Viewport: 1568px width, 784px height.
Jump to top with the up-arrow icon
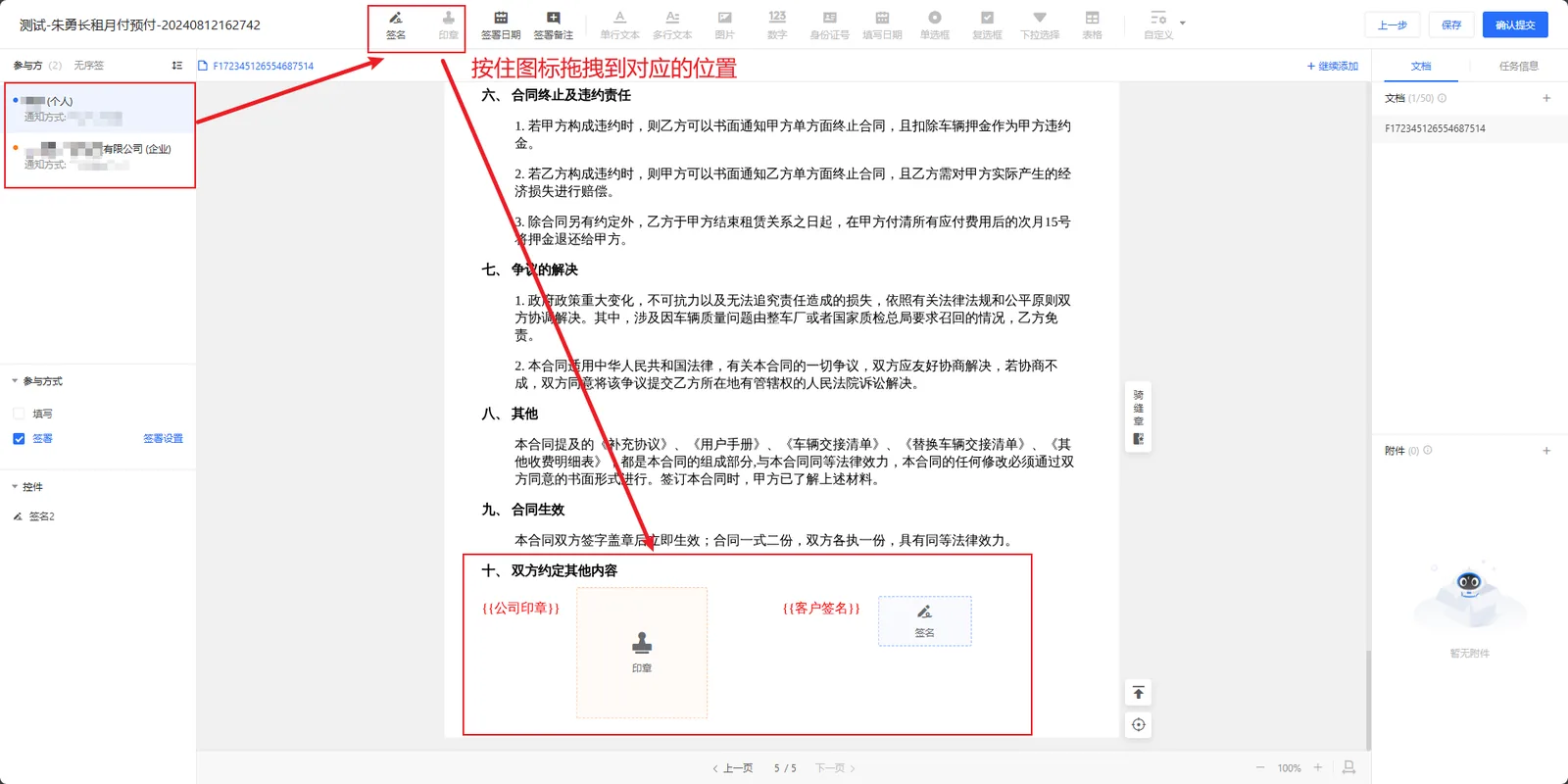pos(1138,693)
